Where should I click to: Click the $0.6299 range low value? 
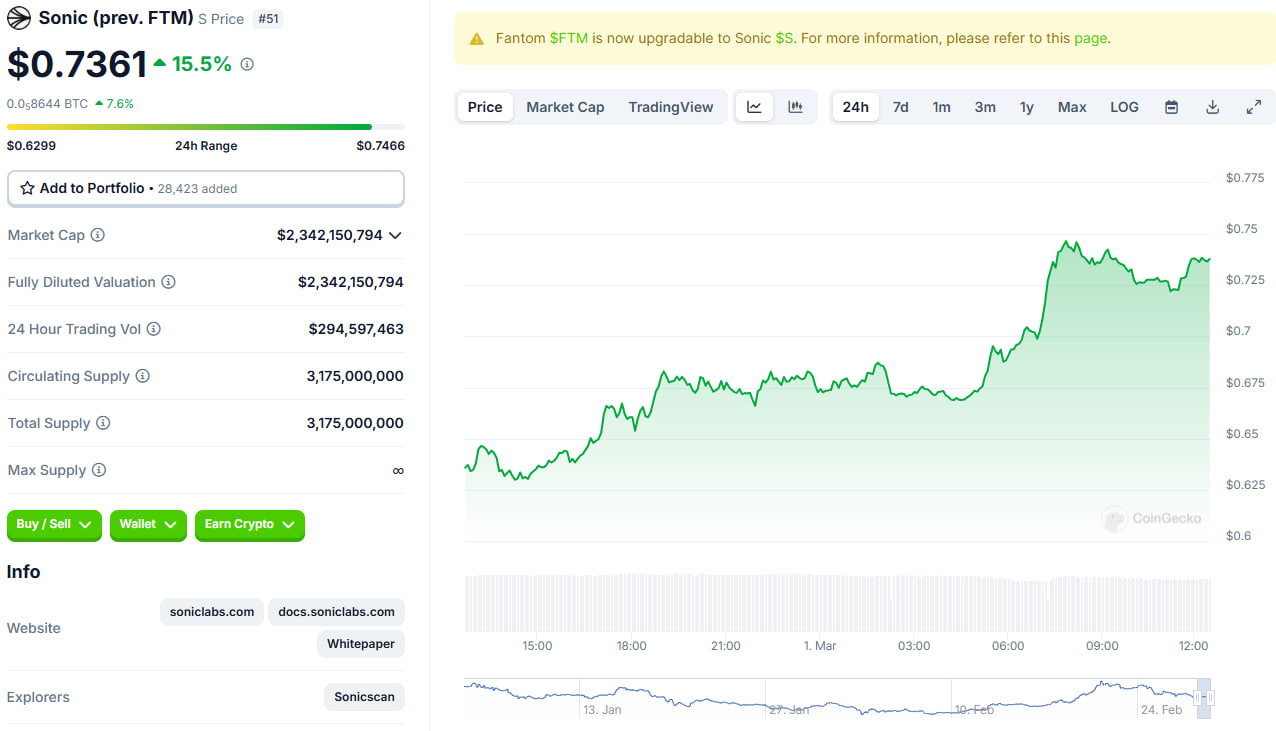[31, 146]
